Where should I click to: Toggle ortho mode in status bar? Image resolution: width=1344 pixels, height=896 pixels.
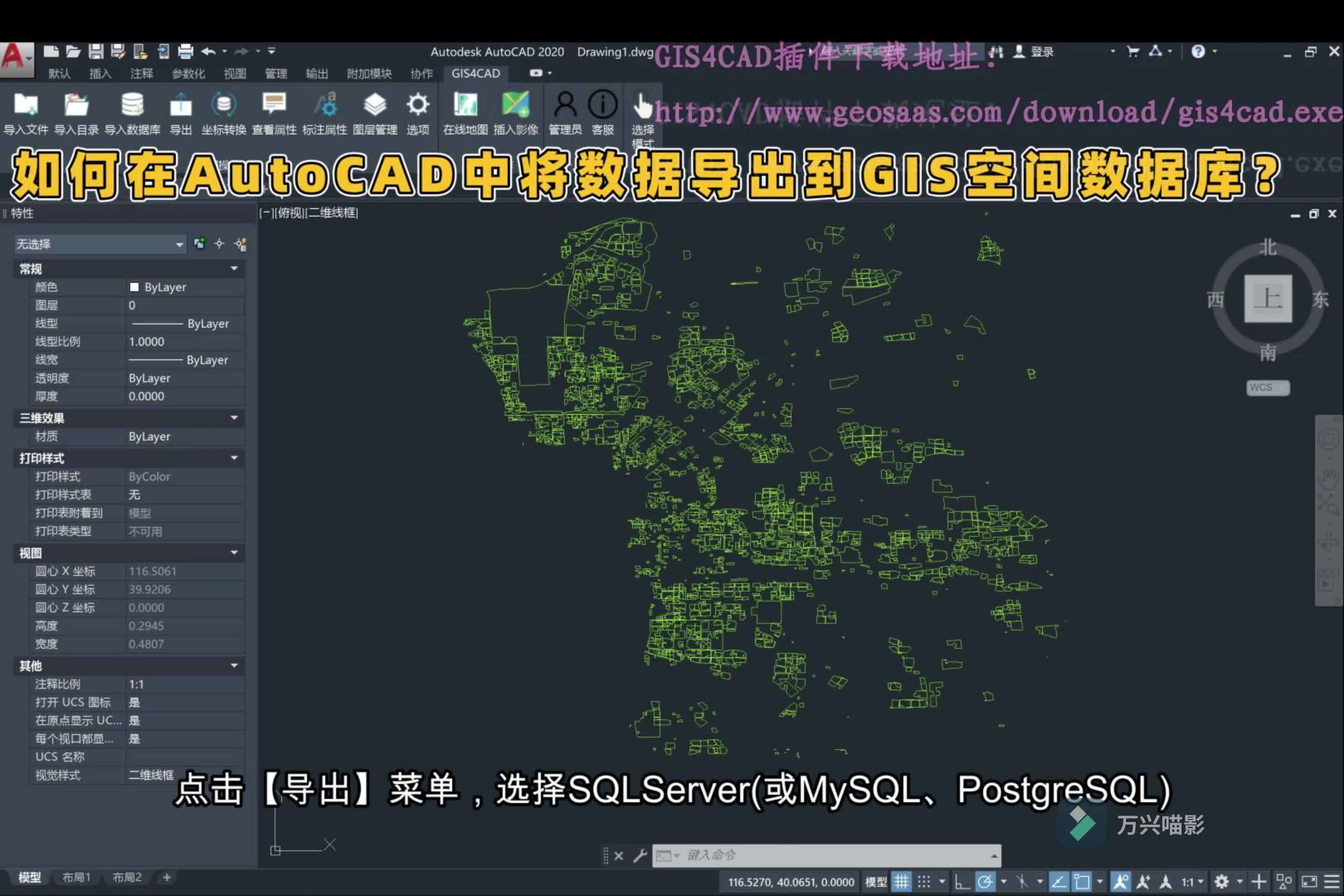[x=962, y=882]
